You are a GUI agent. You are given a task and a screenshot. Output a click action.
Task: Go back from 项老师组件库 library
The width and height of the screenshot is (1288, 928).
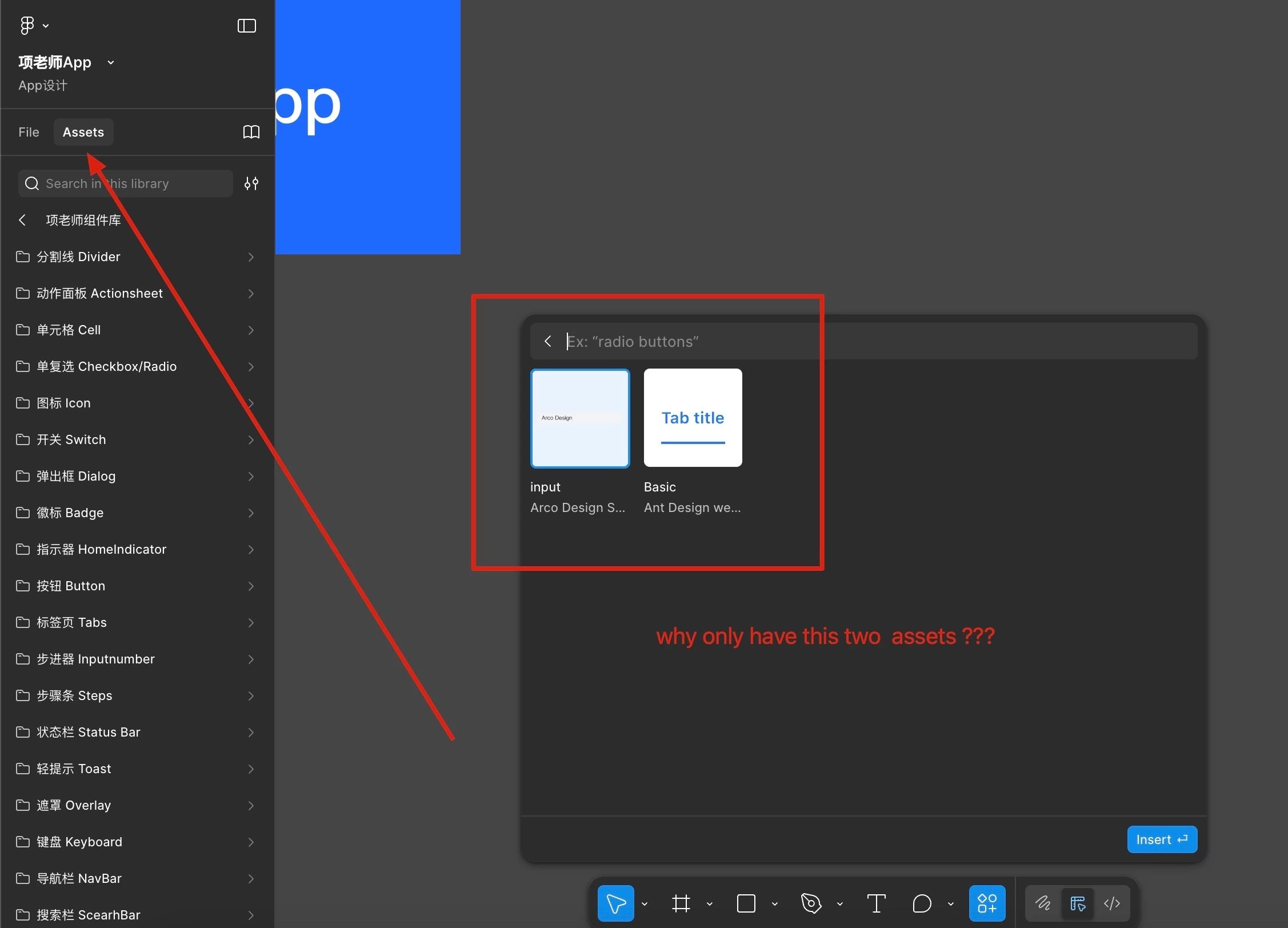23,220
